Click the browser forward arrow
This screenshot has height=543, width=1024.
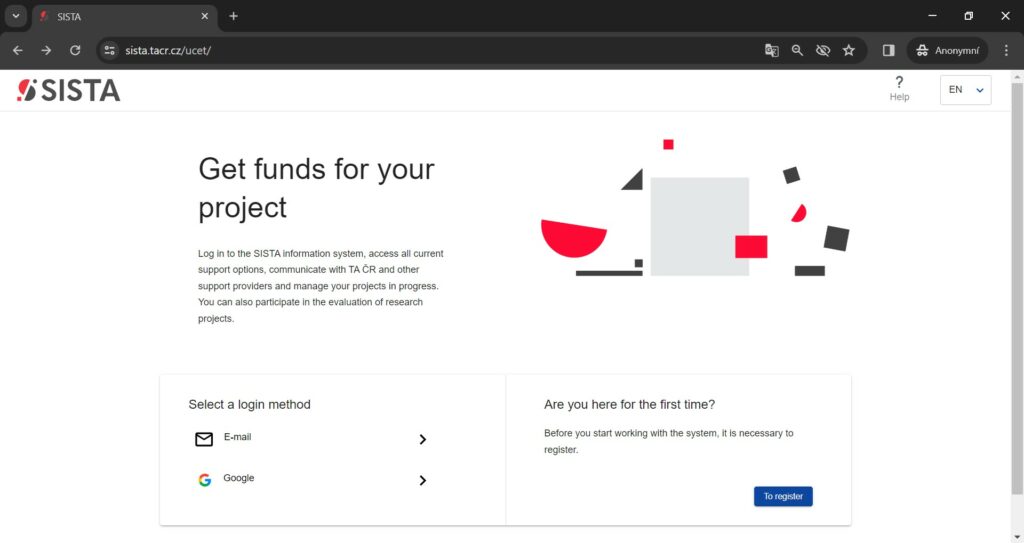(46, 50)
